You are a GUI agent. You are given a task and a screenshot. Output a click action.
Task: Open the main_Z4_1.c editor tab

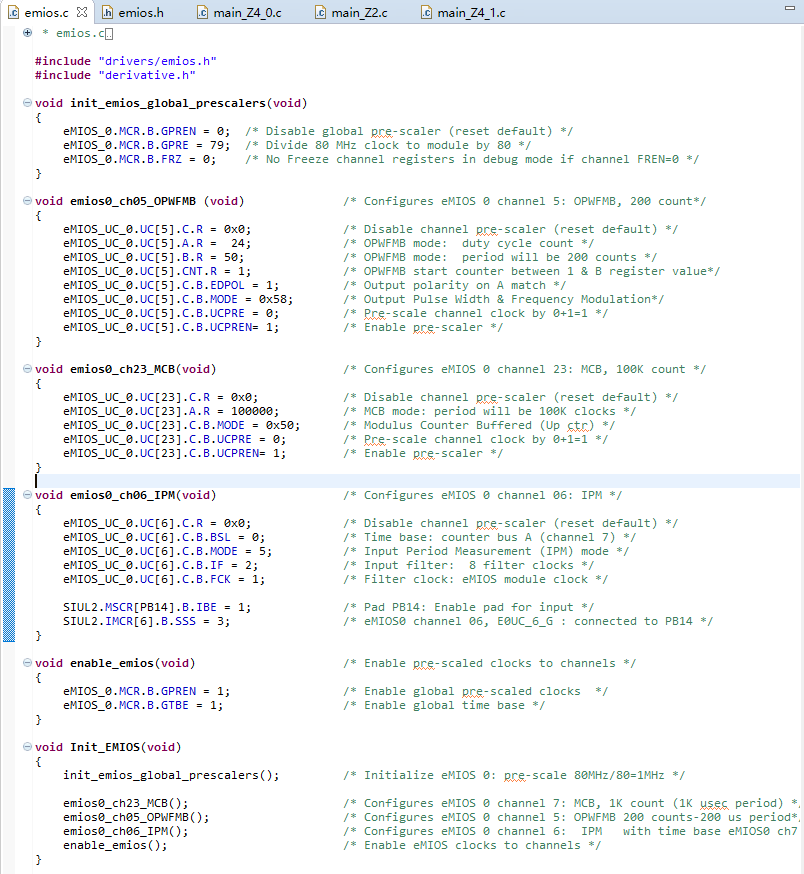point(470,14)
